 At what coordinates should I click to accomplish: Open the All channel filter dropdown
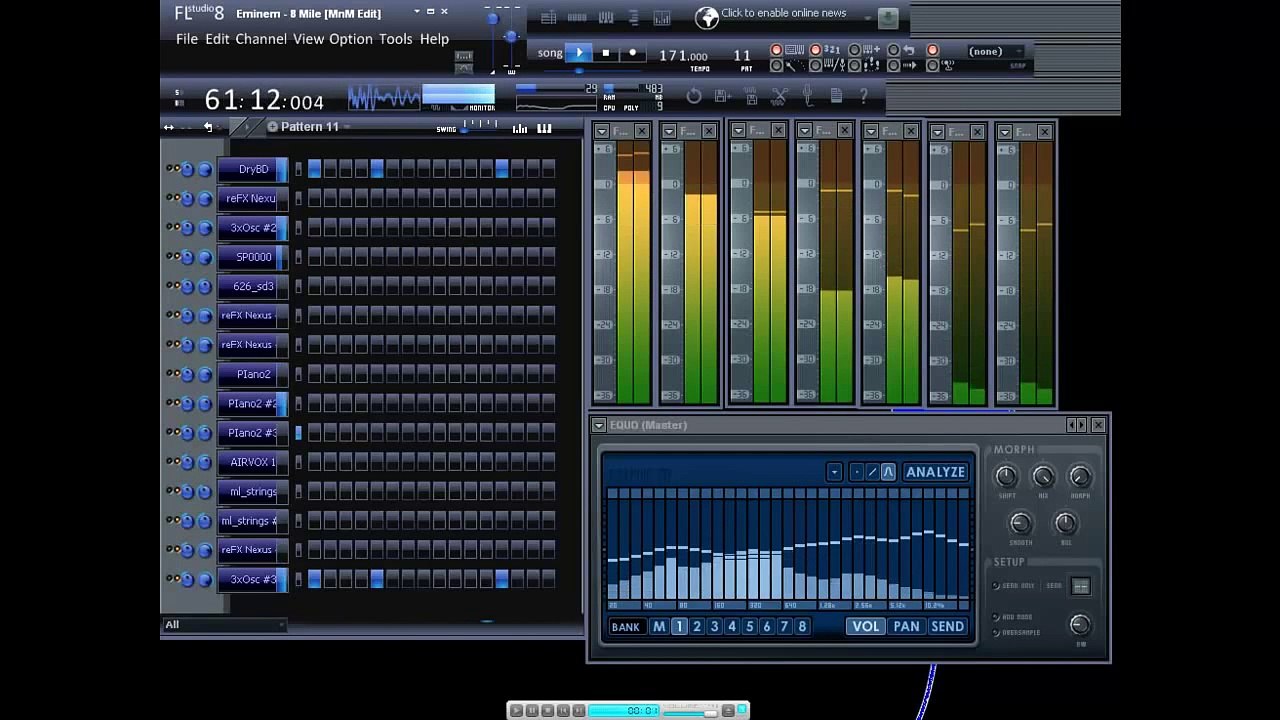click(223, 625)
